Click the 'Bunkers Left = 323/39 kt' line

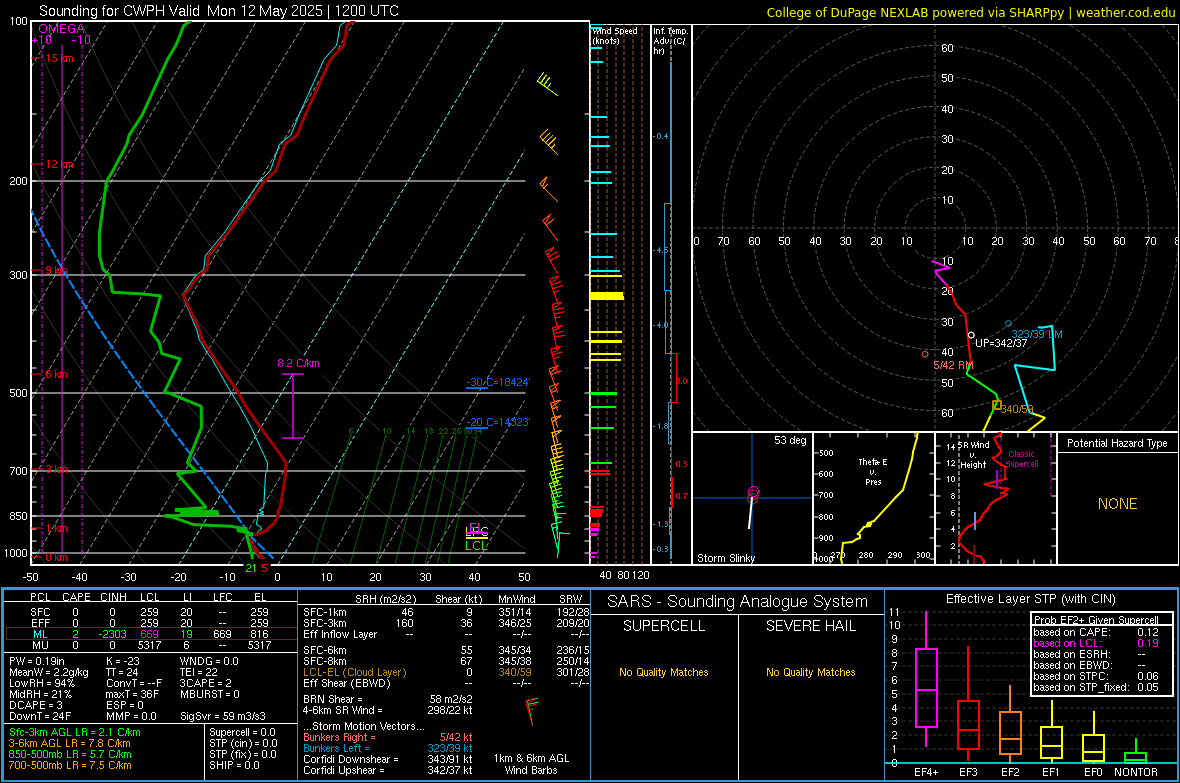pos(388,748)
